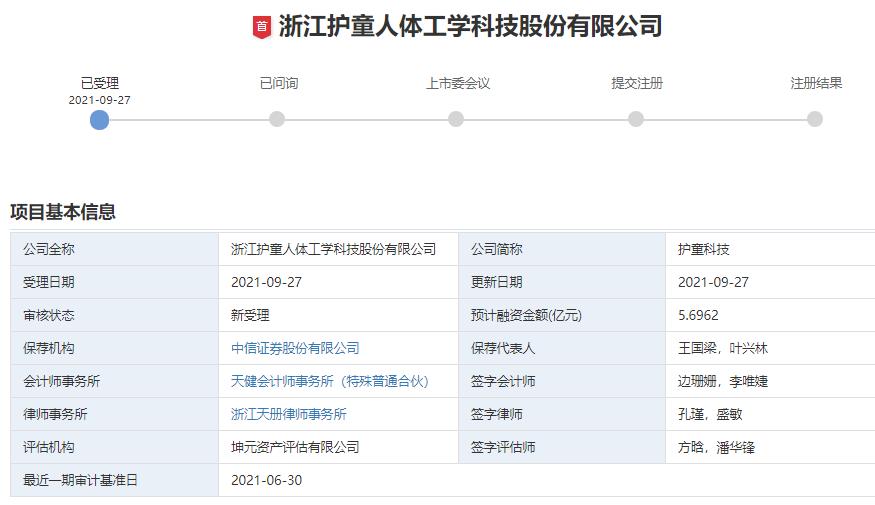Image resolution: width=875 pixels, height=505 pixels.
Task: Click the 项目基本信息 section heading
Action: click(x=62, y=212)
